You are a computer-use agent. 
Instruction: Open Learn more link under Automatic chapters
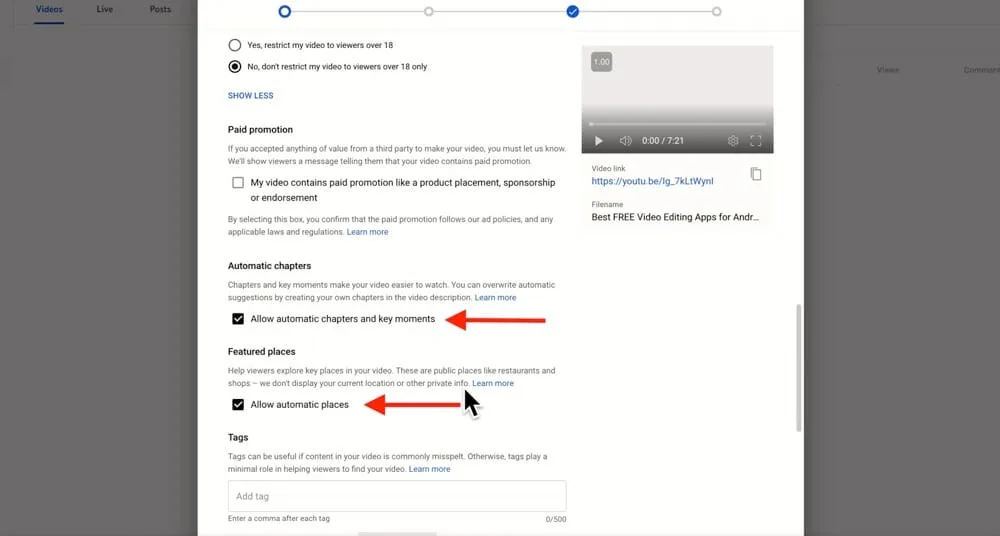495,298
